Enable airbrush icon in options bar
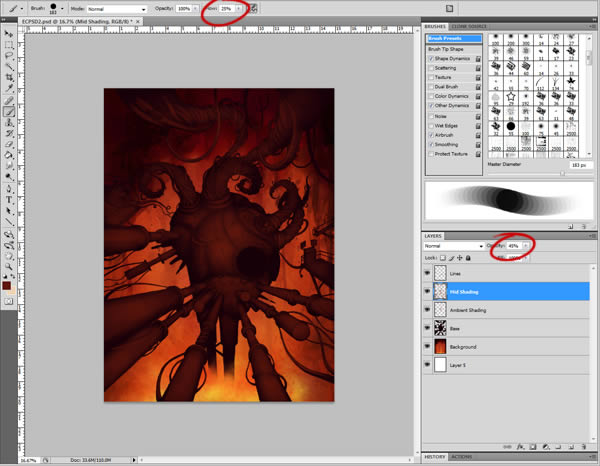This screenshot has width=600, height=466. [x=253, y=8]
